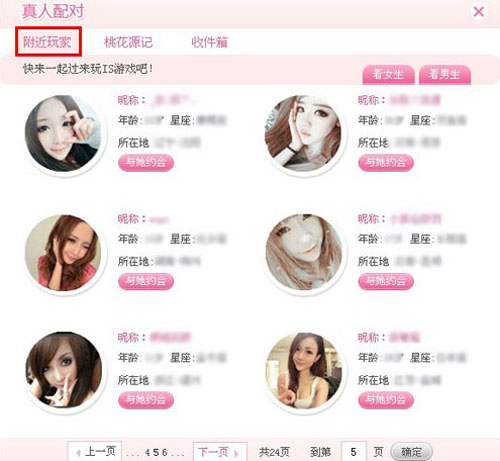
Task: Click the page number input field
Action: point(353,452)
